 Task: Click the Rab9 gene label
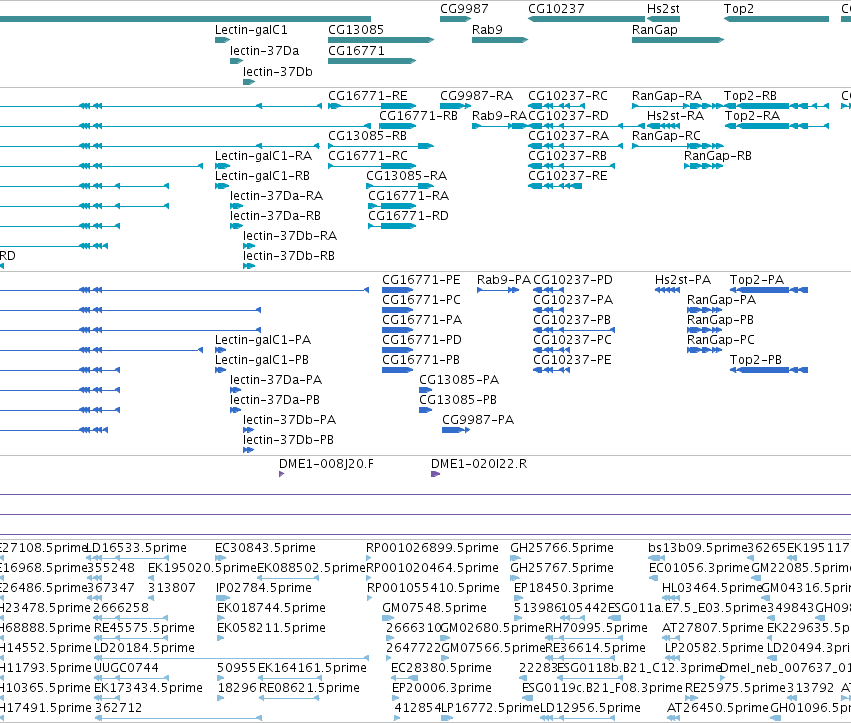(487, 30)
